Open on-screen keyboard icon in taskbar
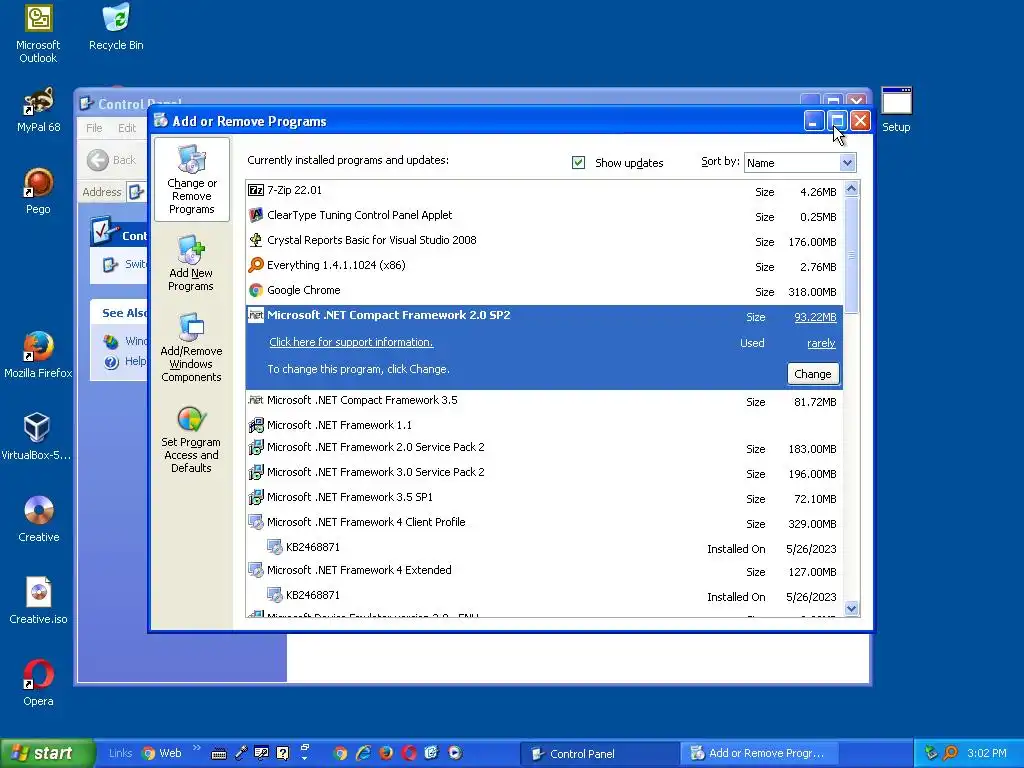This screenshot has width=1024, height=768. pos(219,754)
